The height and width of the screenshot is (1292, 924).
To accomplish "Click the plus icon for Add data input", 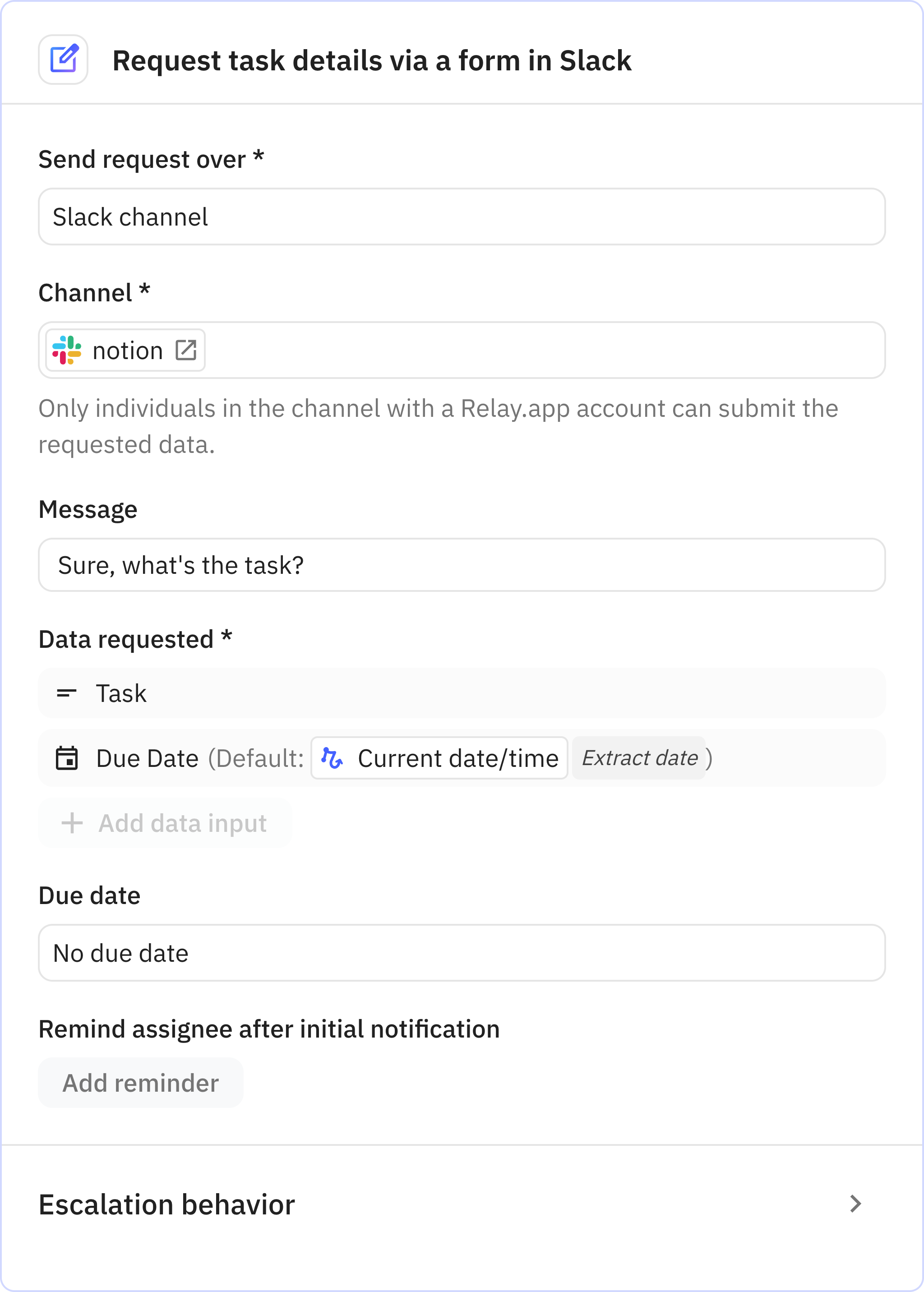I will 72,823.
